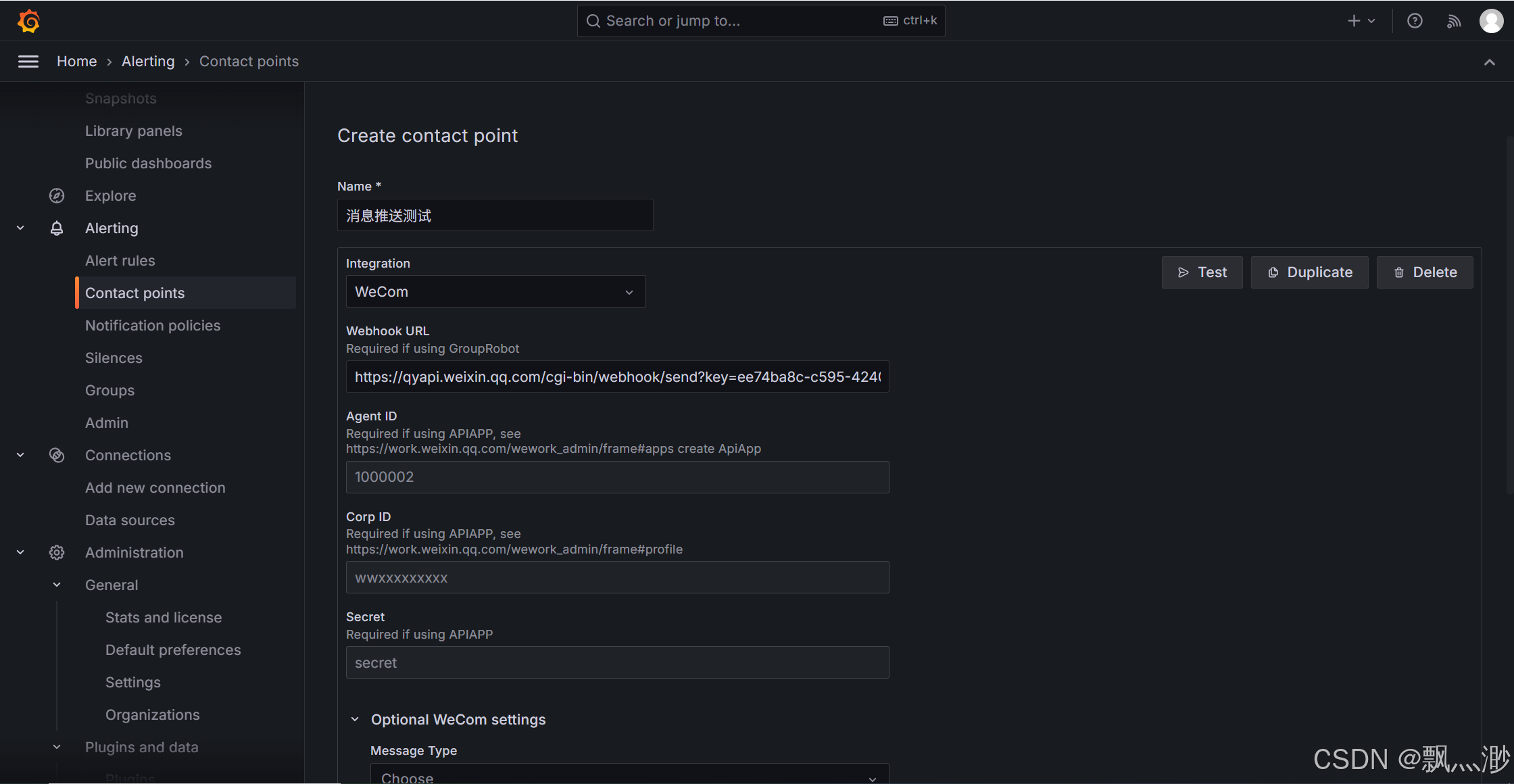Open Groups under Alerting
Screen dimensions: 1514x784
(x=110, y=391)
